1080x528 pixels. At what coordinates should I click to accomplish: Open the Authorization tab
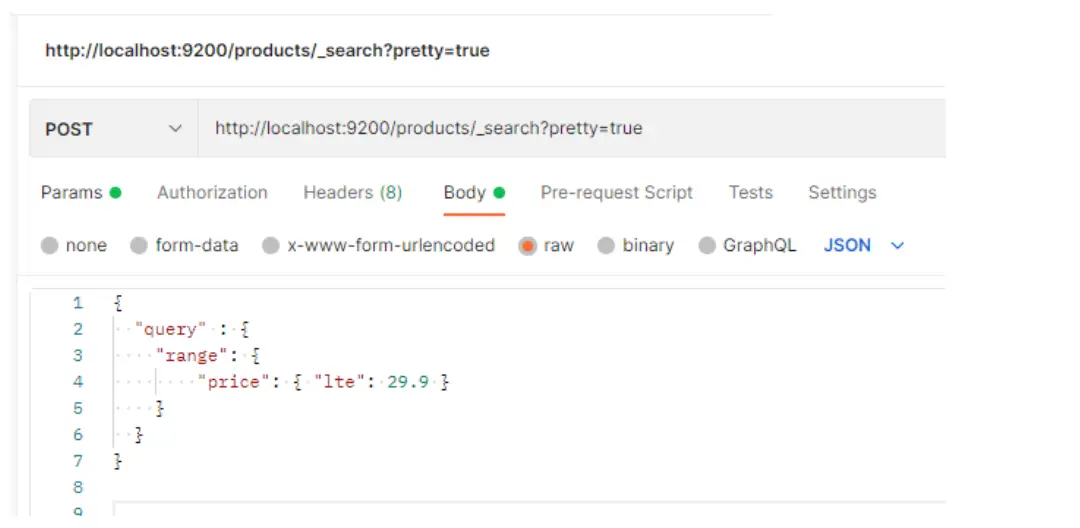point(212,193)
